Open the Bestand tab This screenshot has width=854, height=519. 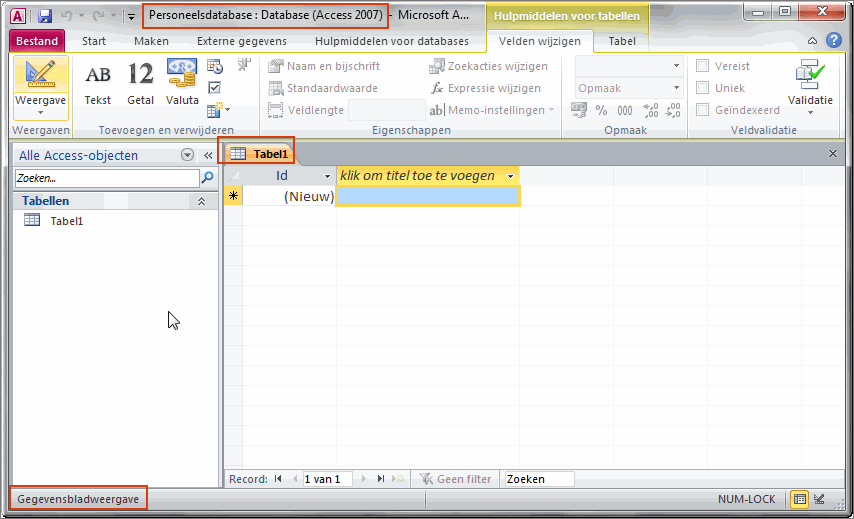pyautogui.click(x=36, y=41)
